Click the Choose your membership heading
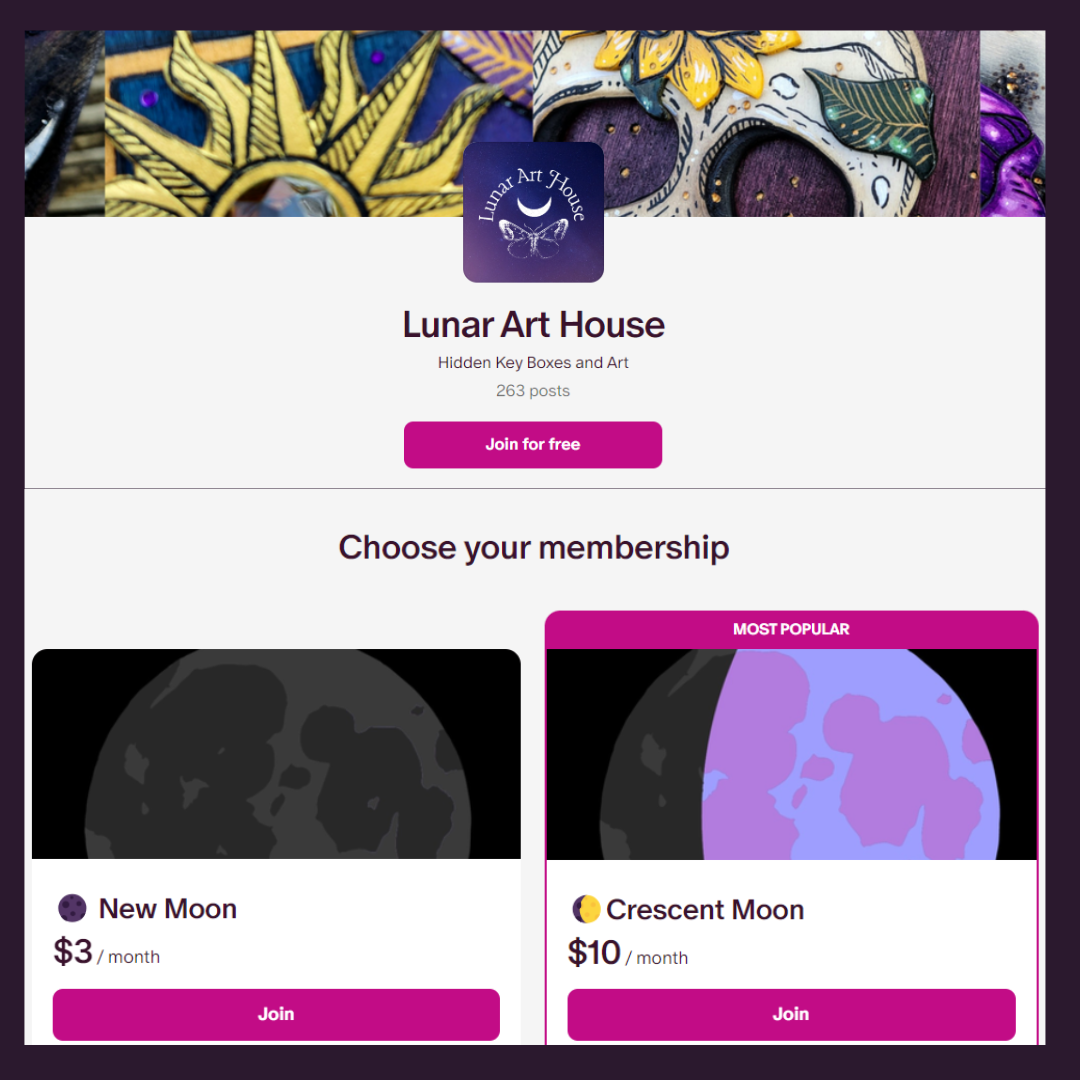 533,548
